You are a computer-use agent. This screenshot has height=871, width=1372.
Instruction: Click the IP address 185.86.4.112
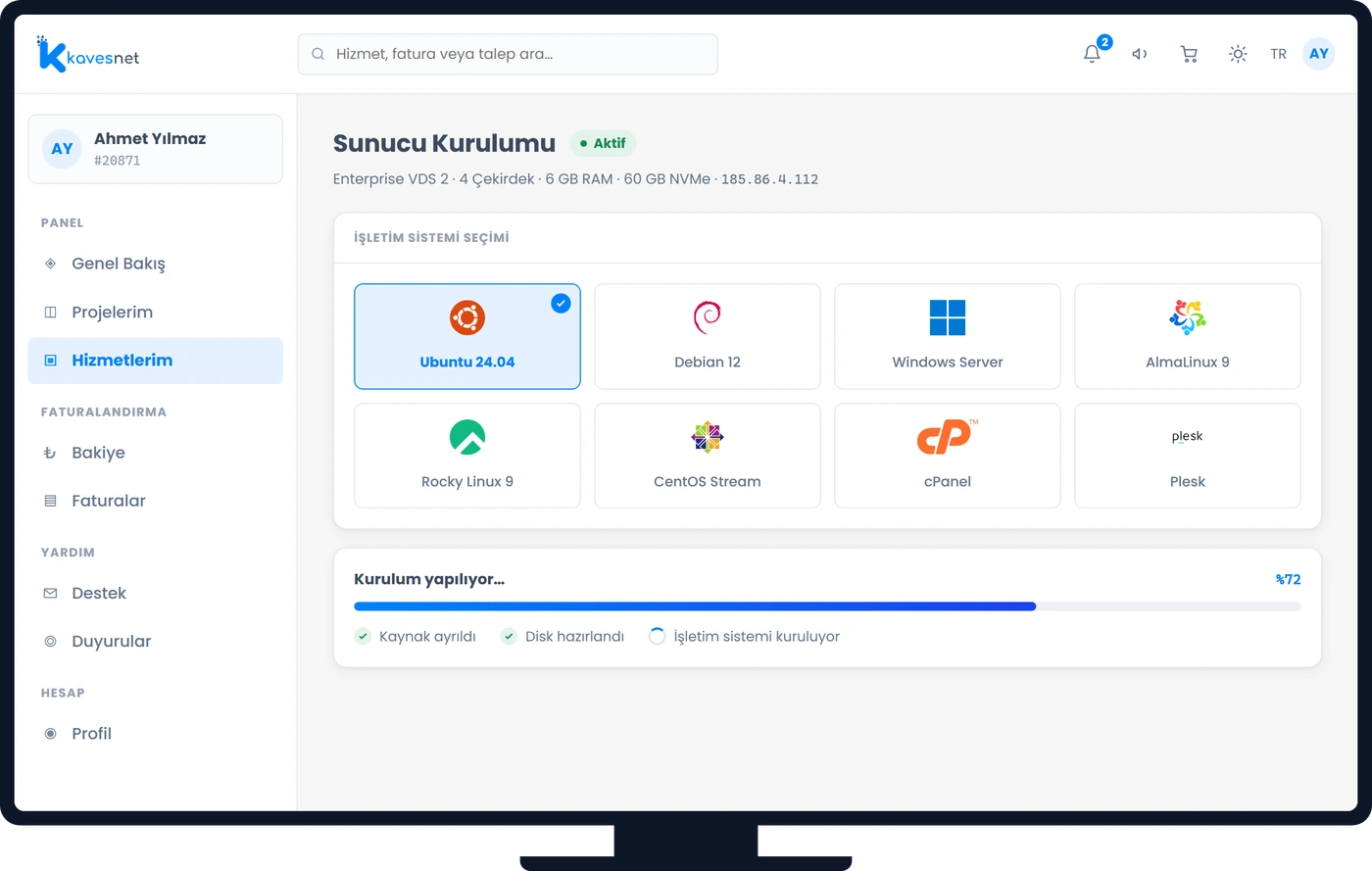pyautogui.click(x=769, y=179)
